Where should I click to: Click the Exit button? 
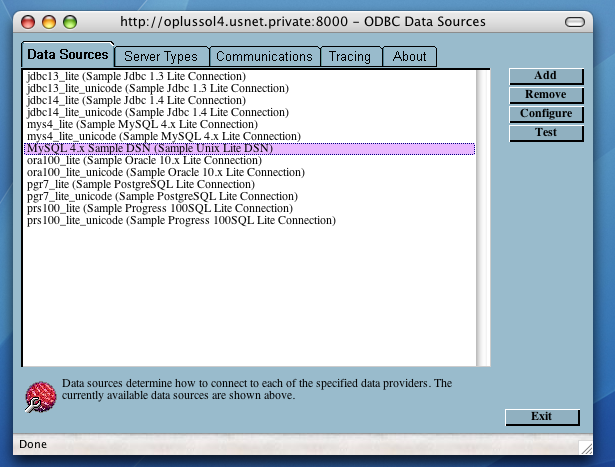pos(542,417)
